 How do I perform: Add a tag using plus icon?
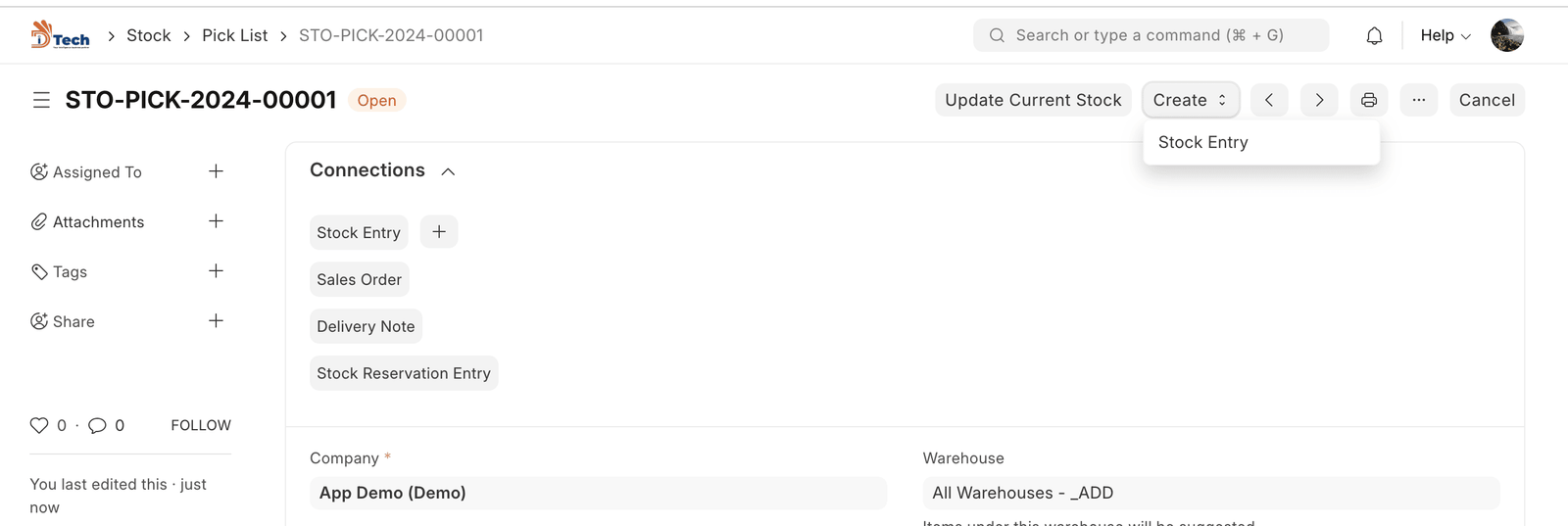[x=217, y=271]
